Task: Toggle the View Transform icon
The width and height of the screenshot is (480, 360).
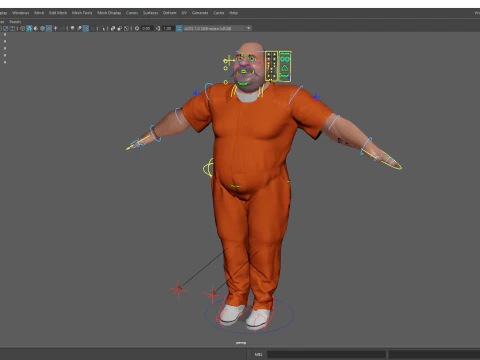Action: tap(179, 28)
